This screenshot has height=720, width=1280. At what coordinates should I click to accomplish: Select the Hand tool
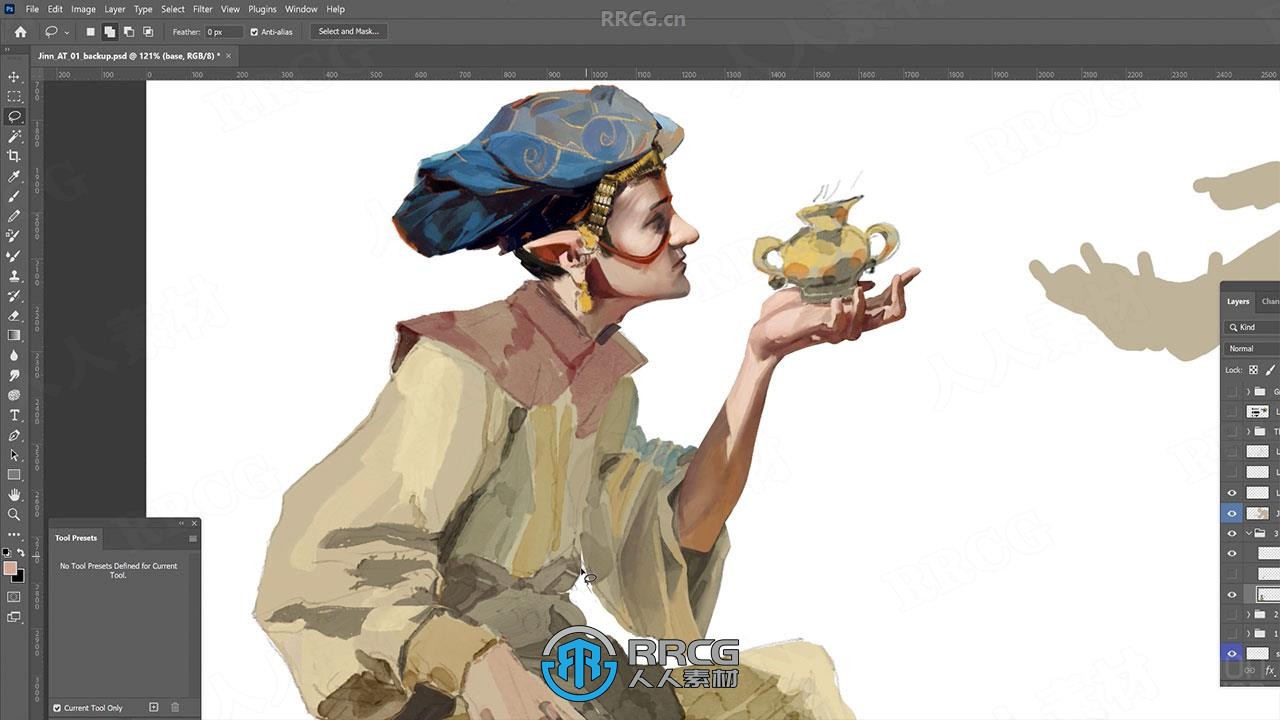[14, 495]
